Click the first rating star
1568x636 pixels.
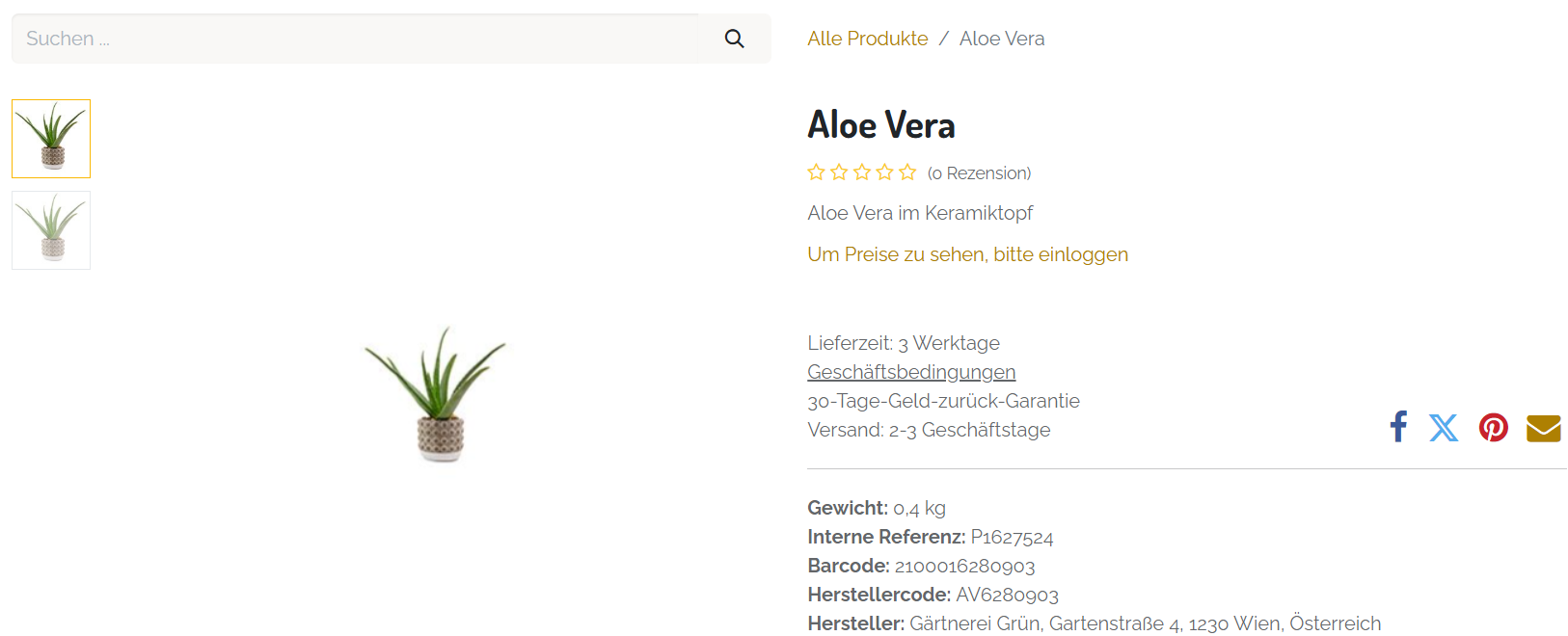[816, 172]
